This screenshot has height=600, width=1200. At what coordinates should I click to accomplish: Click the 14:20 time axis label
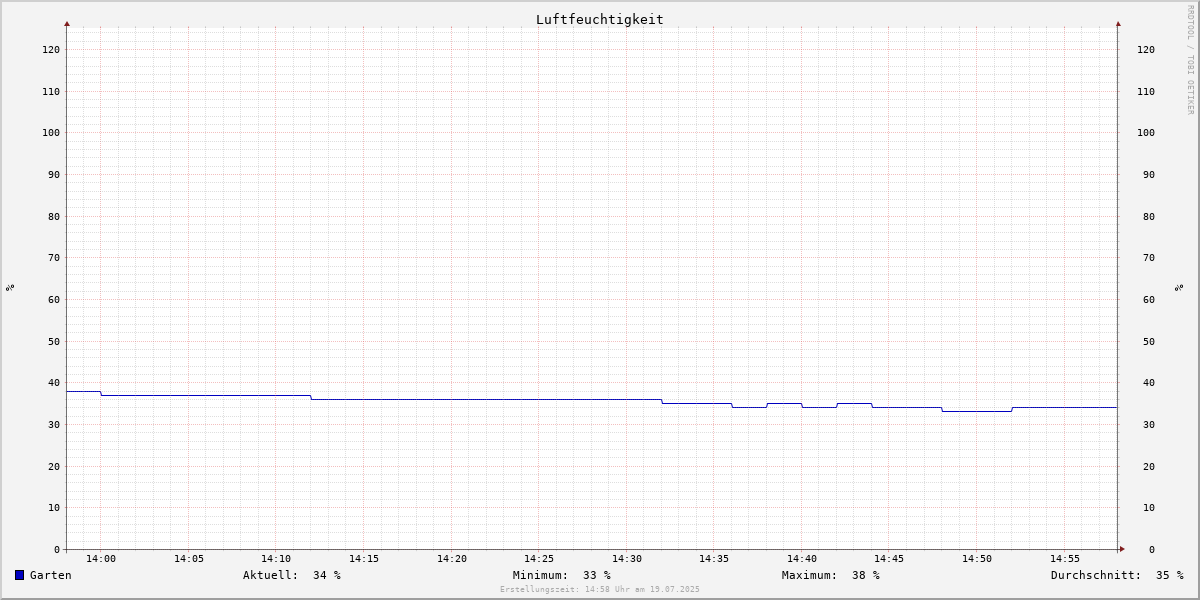pyautogui.click(x=452, y=559)
